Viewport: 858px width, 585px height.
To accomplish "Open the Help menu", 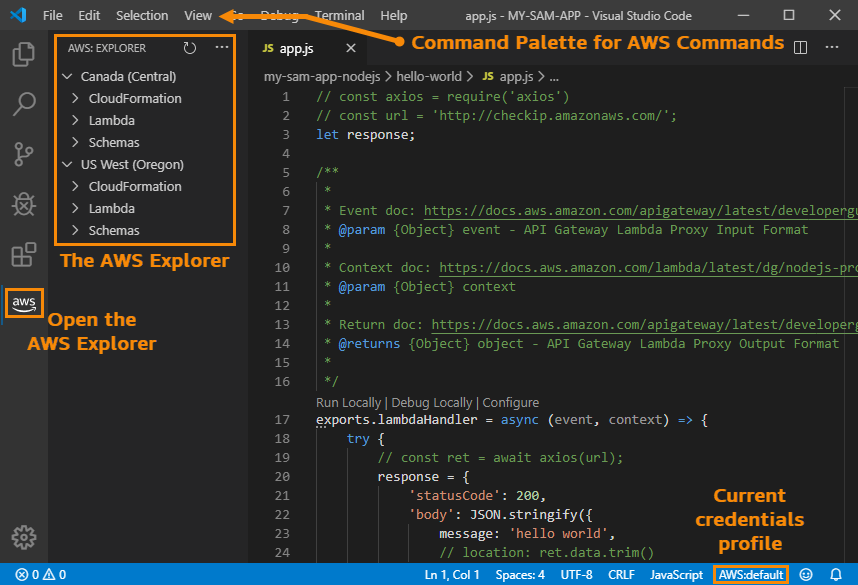I will (x=393, y=15).
